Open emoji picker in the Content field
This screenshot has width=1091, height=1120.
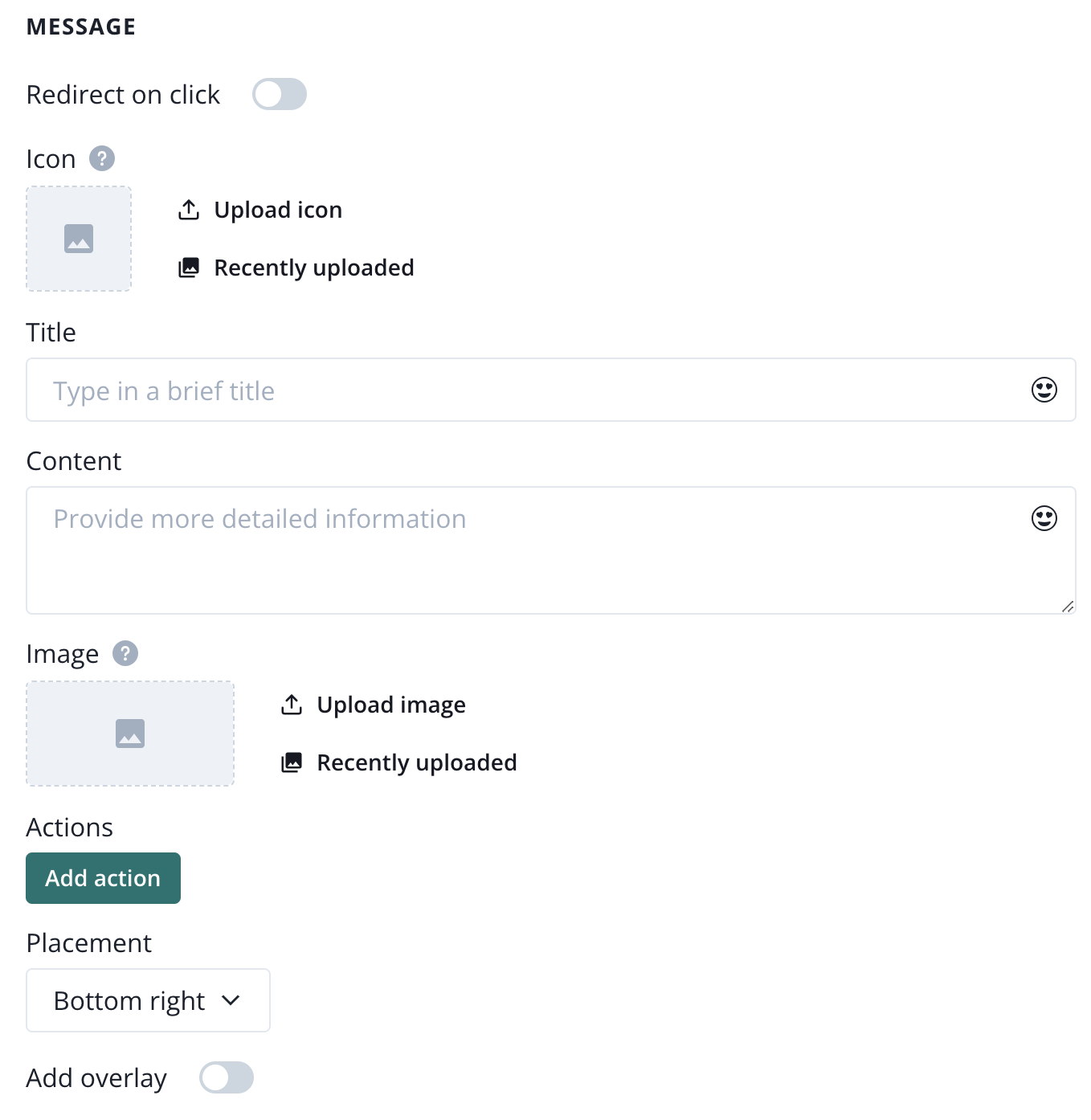click(1044, 519)
